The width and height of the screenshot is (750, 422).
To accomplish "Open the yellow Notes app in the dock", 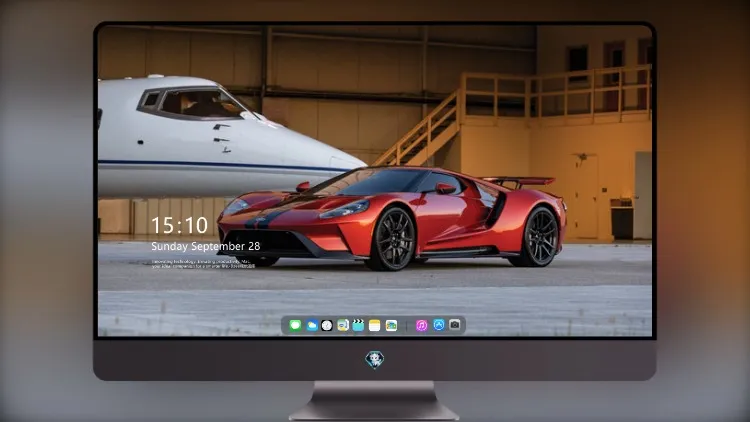I will (x=375, y=325).
